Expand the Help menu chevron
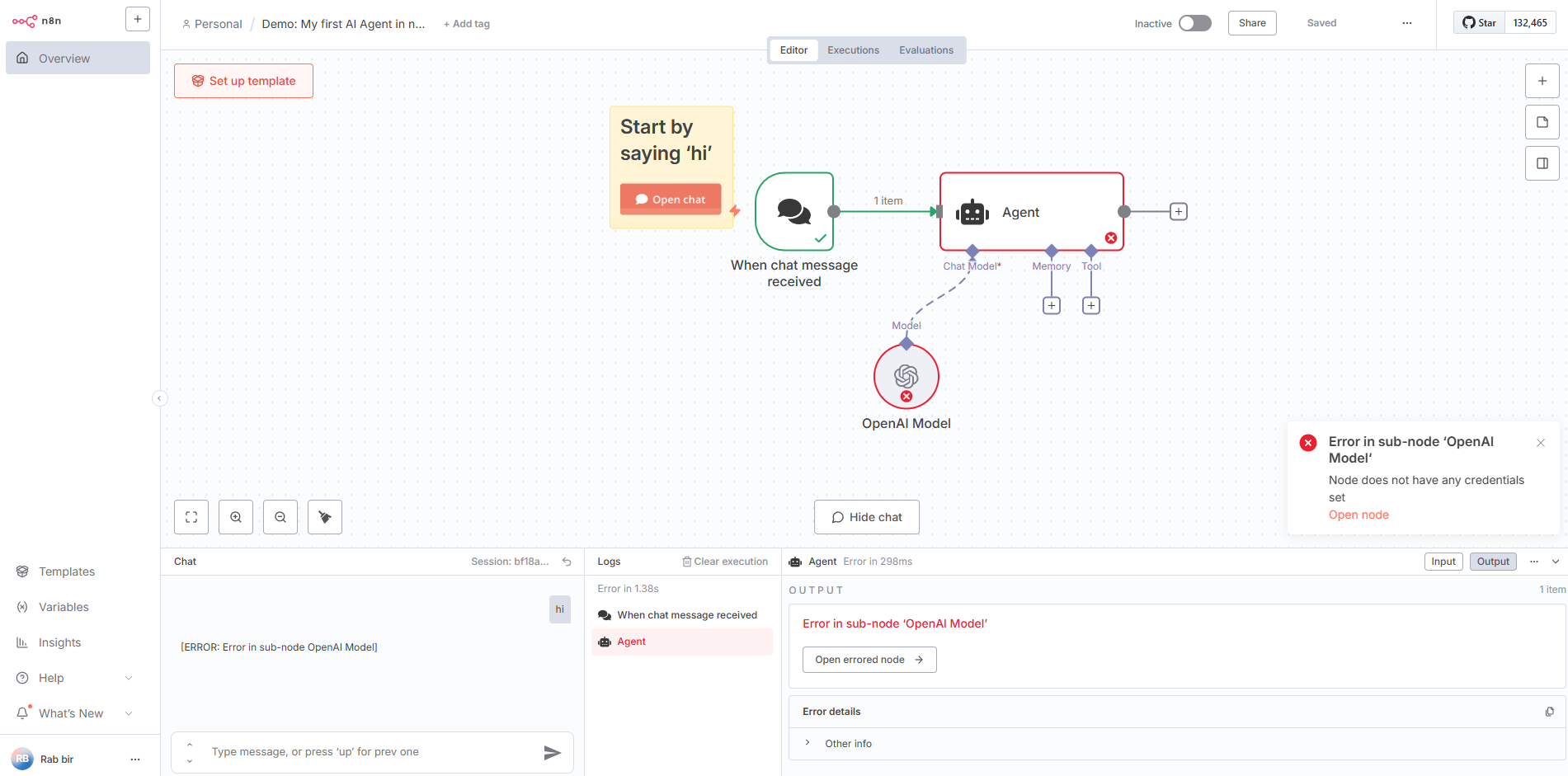This screenshot has height=776, width=1568. pos(129,678)
